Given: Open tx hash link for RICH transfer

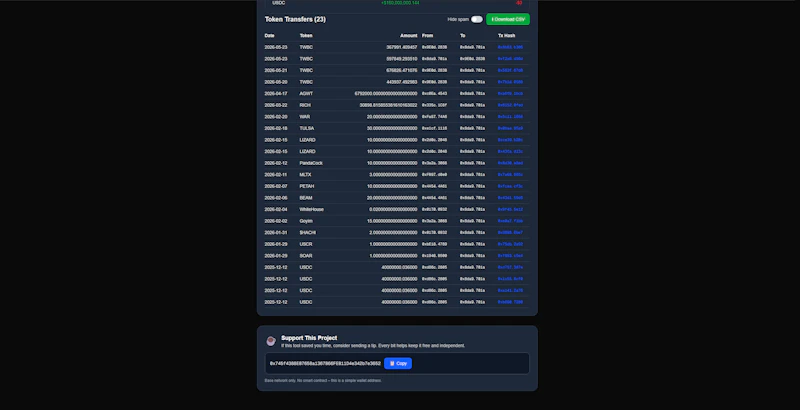Looking at the screenshot, I should tap(510, 105).
